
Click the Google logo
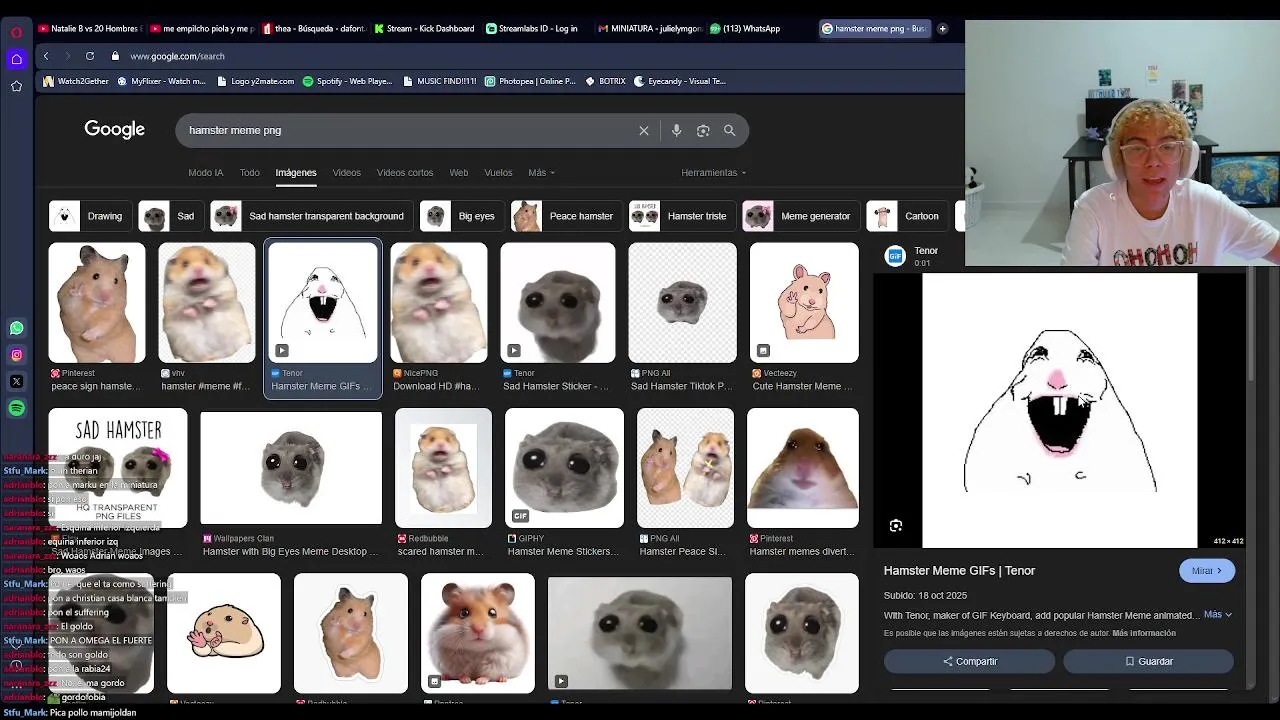(115, 130)
